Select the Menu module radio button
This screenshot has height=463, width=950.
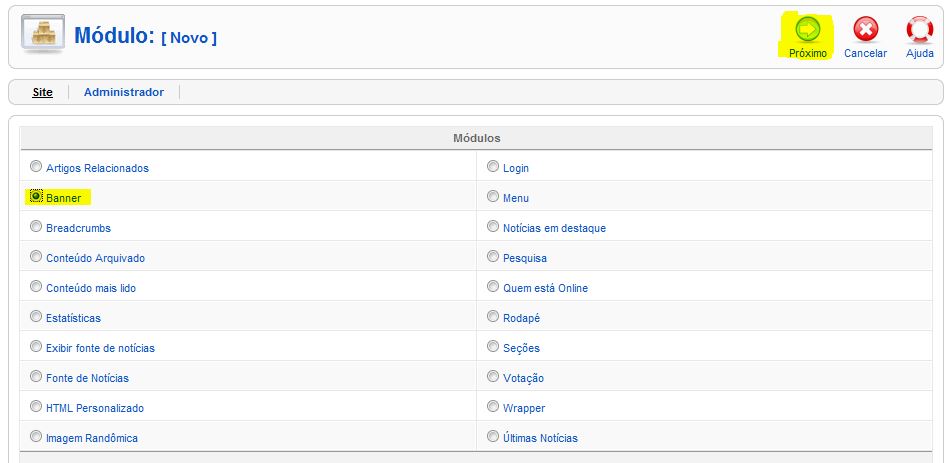(493, 196)
